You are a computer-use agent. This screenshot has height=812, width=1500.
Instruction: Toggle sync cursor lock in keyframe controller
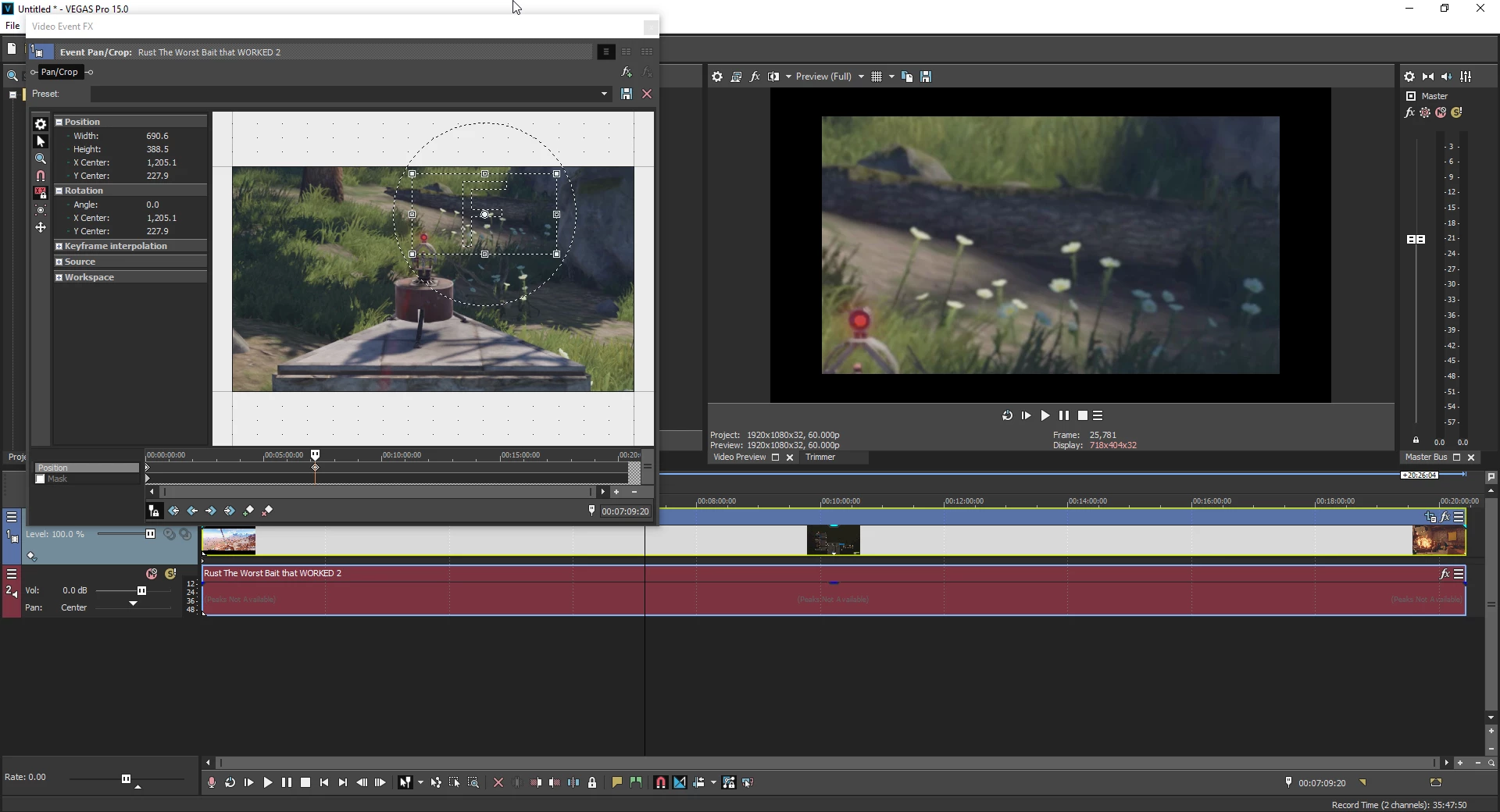pos(155,511)
